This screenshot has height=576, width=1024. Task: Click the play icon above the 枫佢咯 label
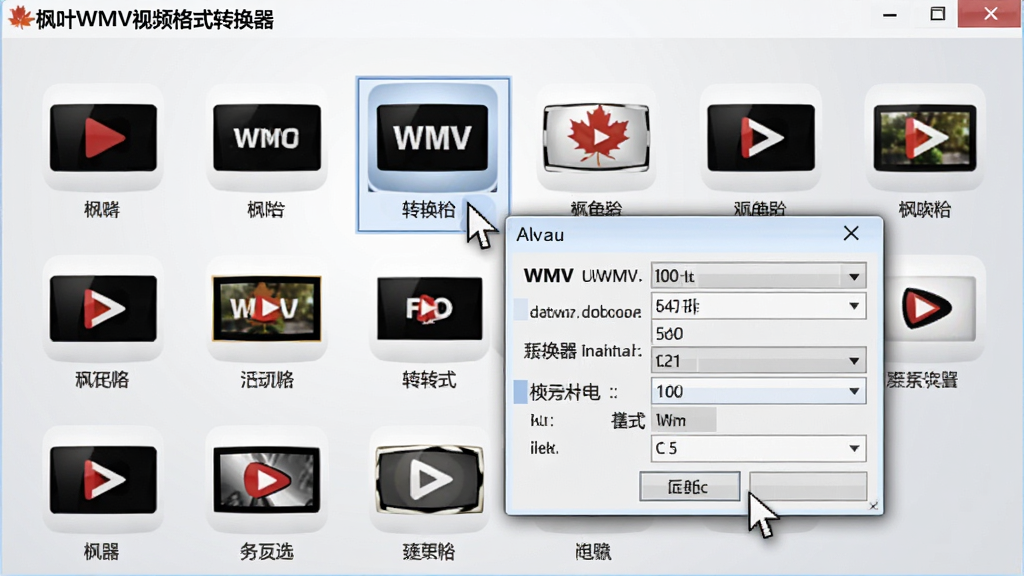coord(103,308)
